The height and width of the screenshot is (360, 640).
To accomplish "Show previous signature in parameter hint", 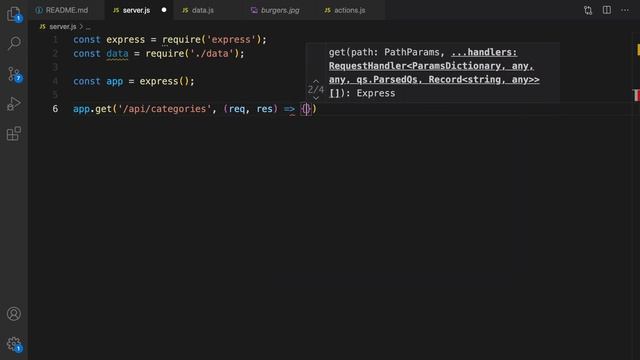I will click(x=316, y=81).
